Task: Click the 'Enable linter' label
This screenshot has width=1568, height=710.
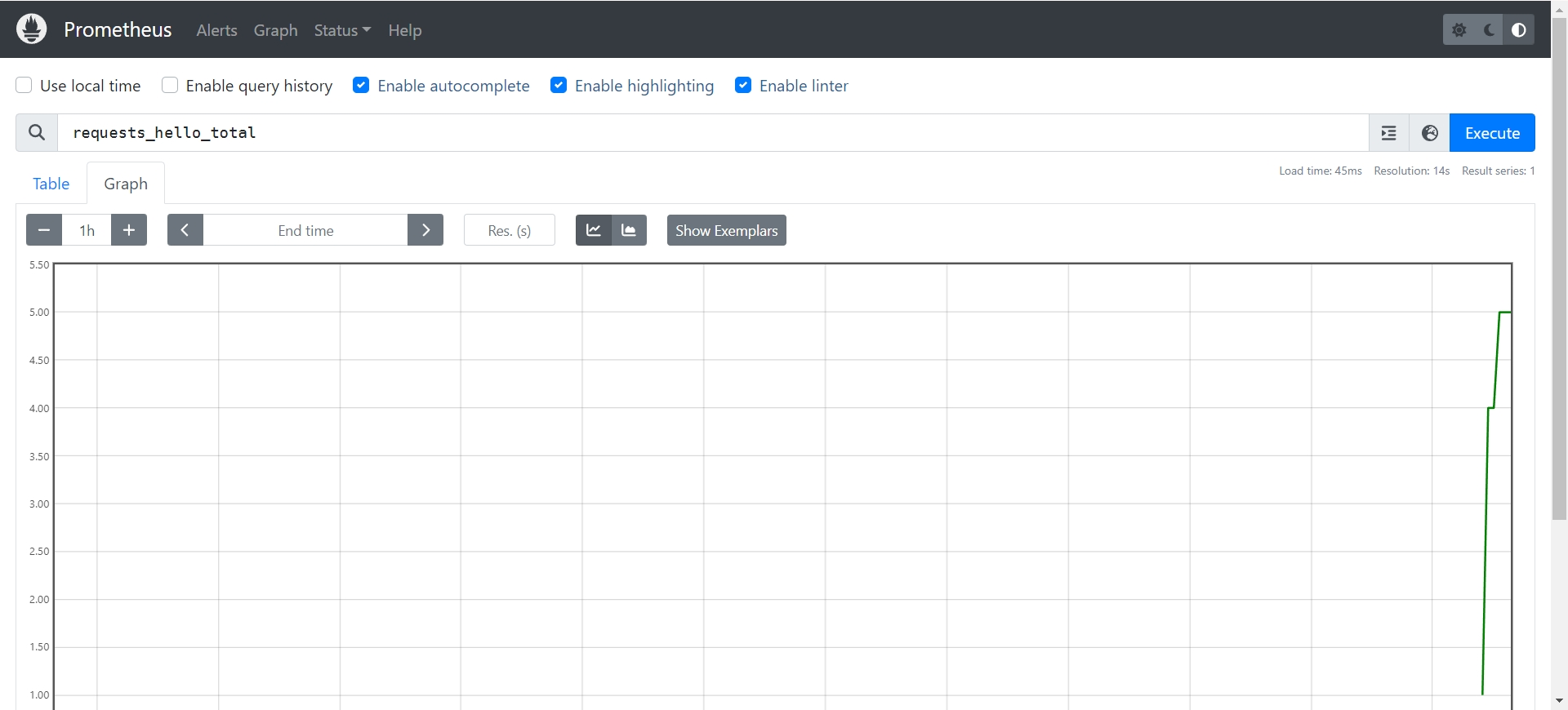Action: (x=804, y=86)
